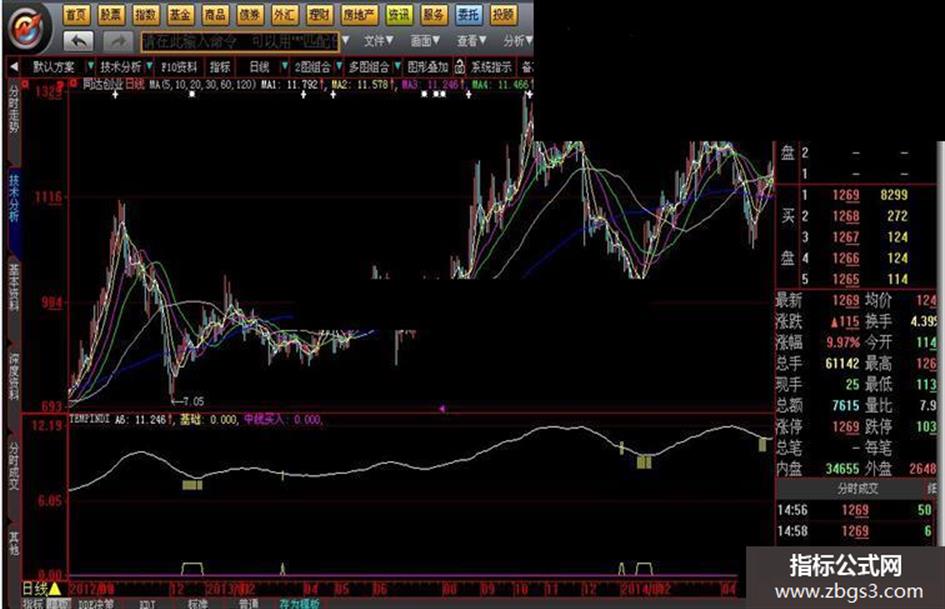Open the 外汇 forex section

(284, 14)
